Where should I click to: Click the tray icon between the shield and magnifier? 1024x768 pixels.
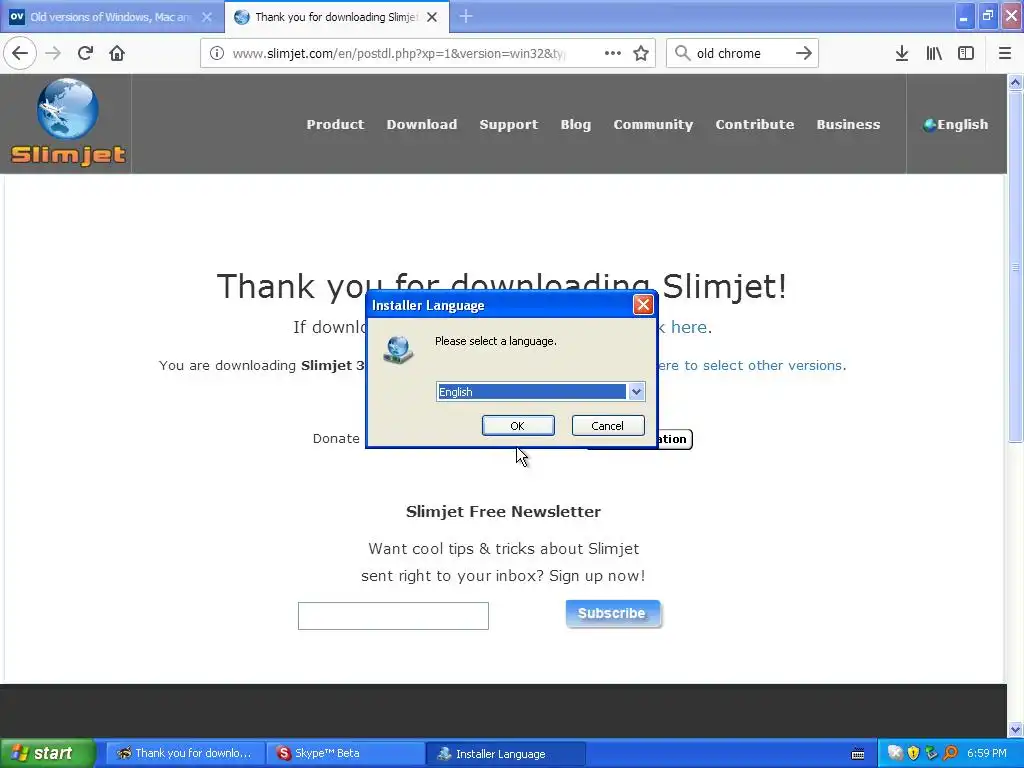[x=931, y=753]
